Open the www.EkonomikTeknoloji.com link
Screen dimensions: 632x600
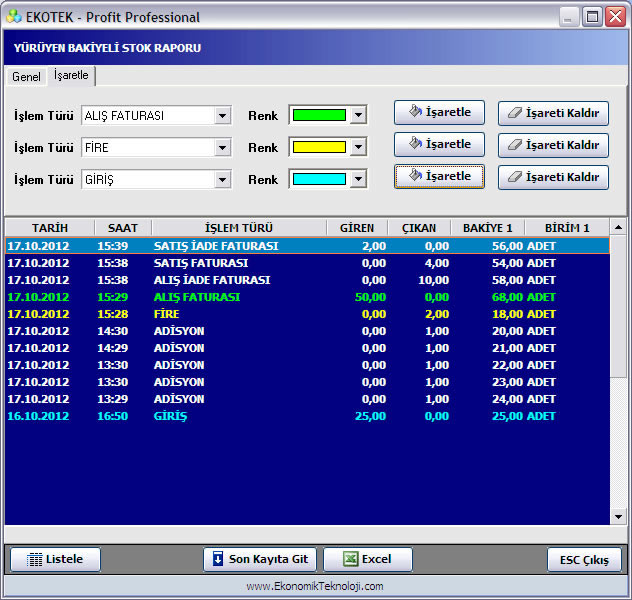tap(315, 586)
